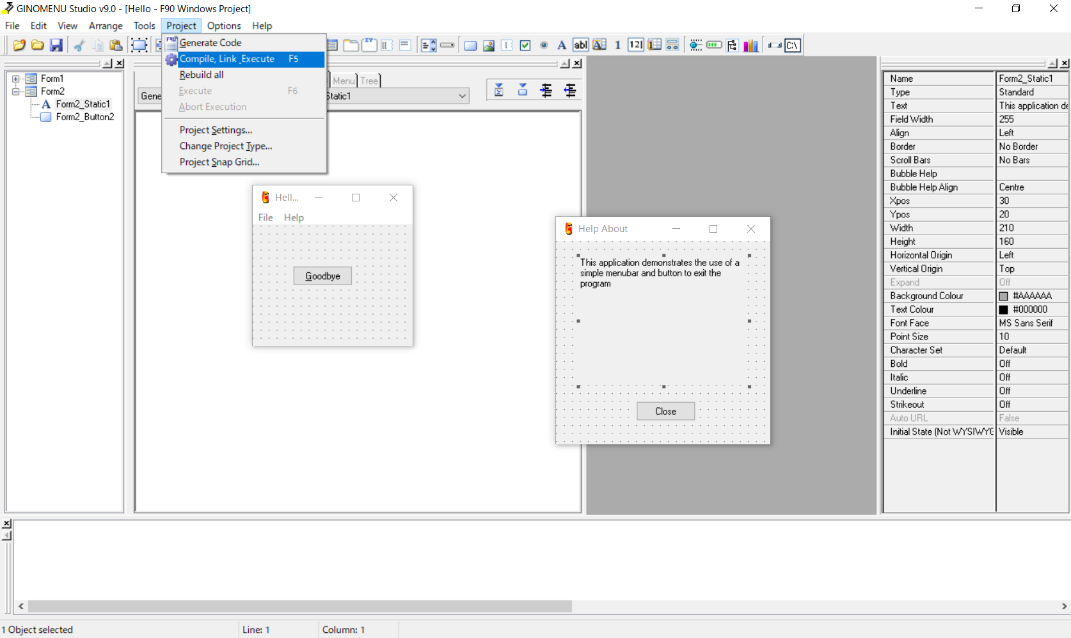Click the Strikeout property 'Off' value
This screenshot has height=638, width=1071.
(1033, 405)
